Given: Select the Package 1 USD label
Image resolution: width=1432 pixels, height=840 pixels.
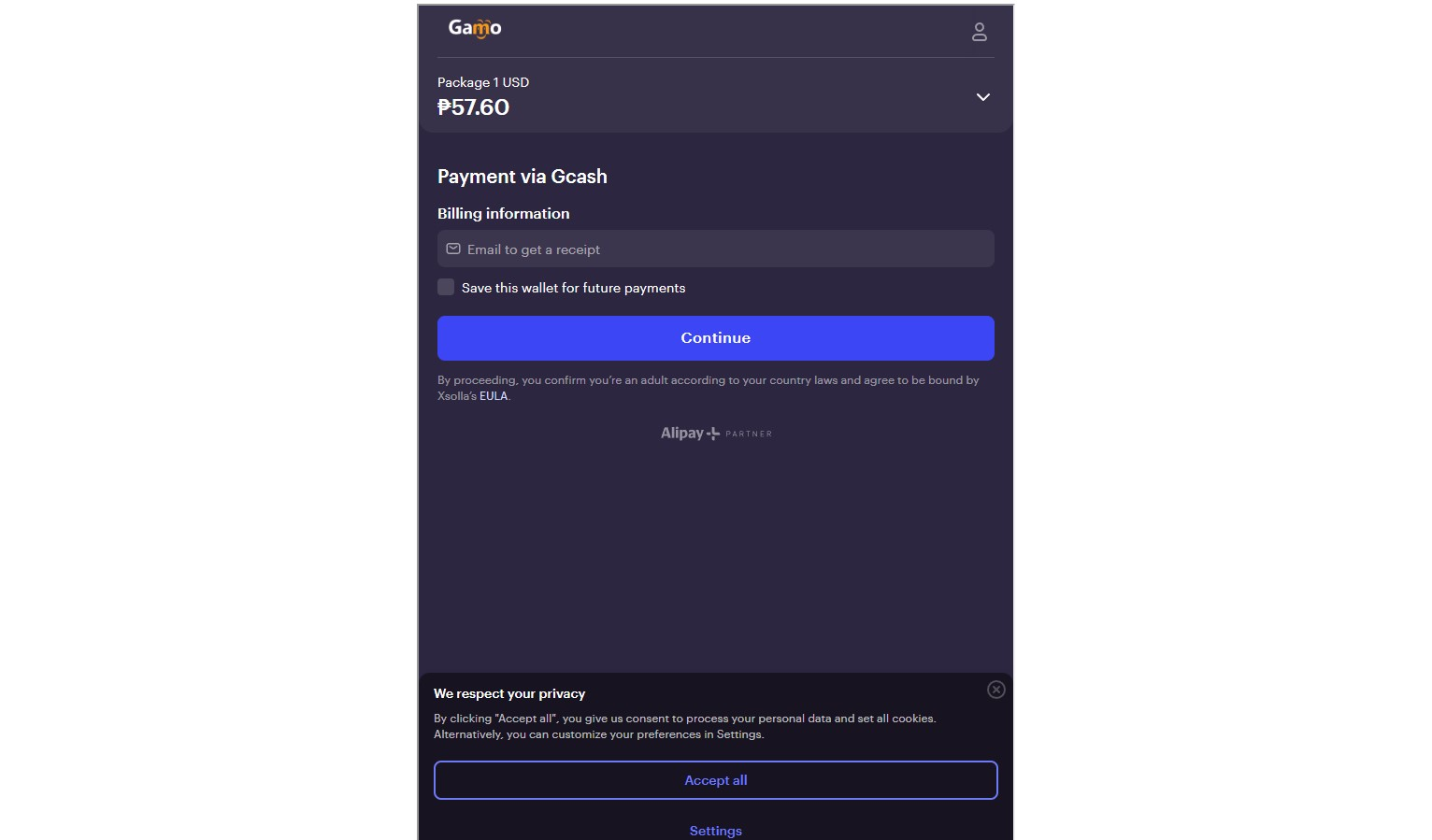Looking at the screenshot, I should click(x=483, y=82).
